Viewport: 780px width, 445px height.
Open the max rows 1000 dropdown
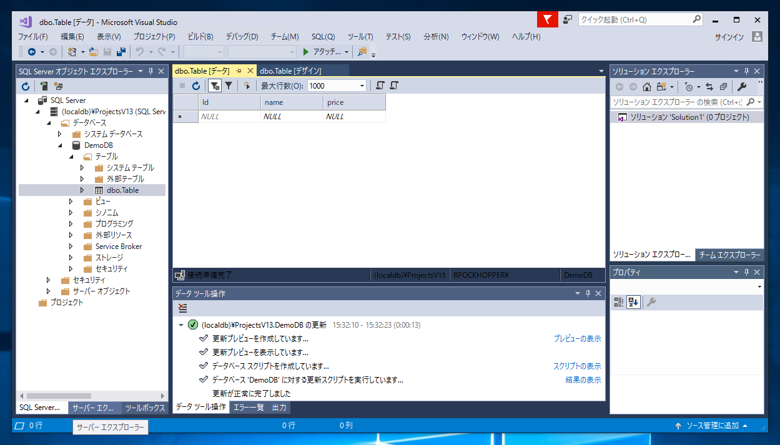click(362, 86)
